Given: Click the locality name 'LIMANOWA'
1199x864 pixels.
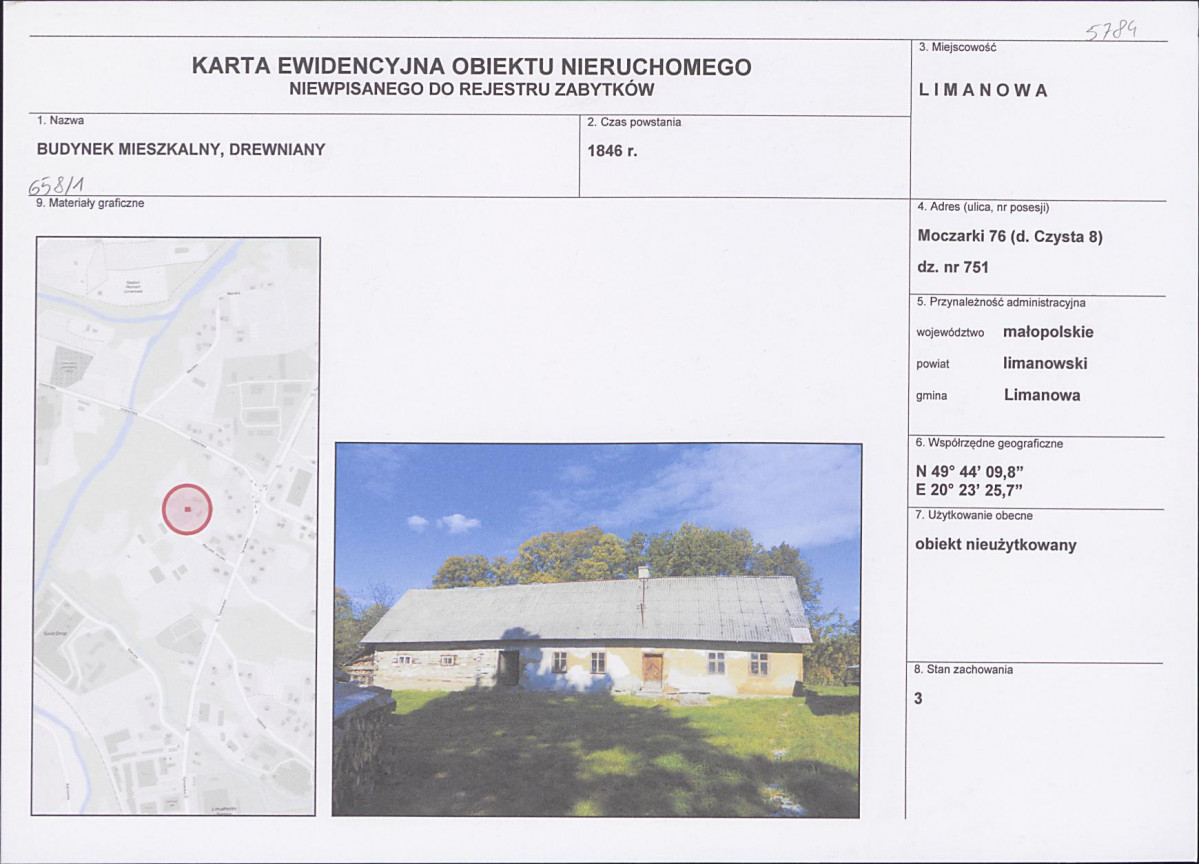Looking at the screenshot, I should 983,90.
